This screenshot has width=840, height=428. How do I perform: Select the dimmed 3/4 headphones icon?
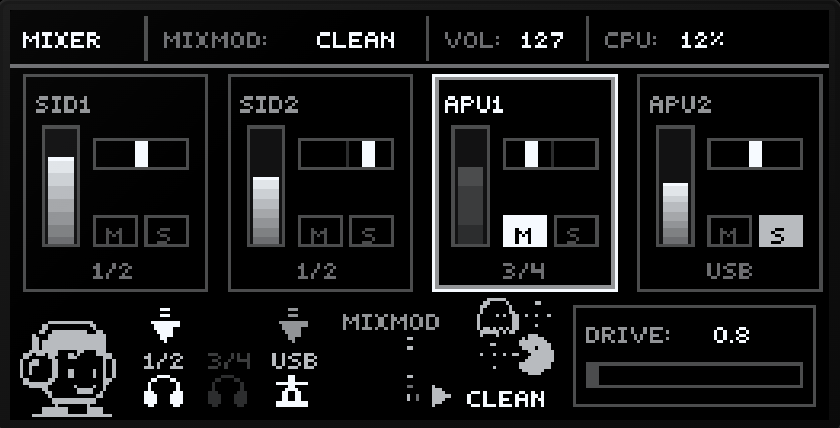(228, 391)
